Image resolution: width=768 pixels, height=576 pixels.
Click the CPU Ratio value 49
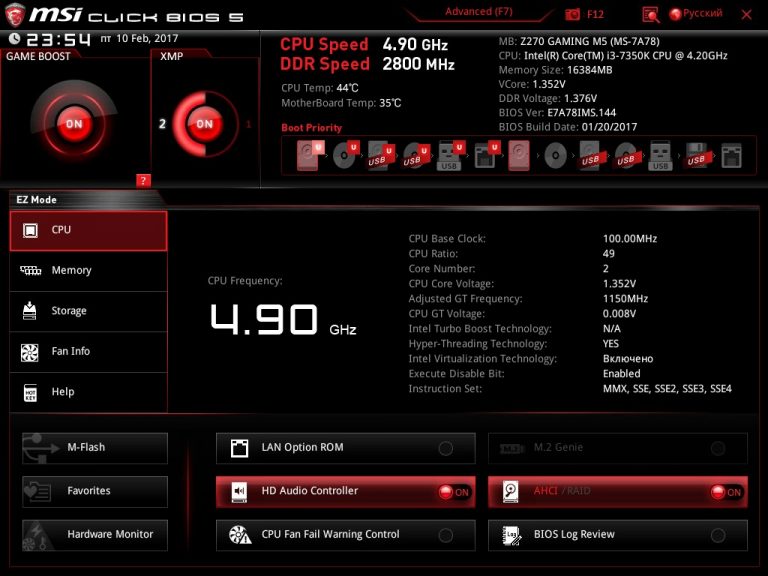tap(609, 254)
